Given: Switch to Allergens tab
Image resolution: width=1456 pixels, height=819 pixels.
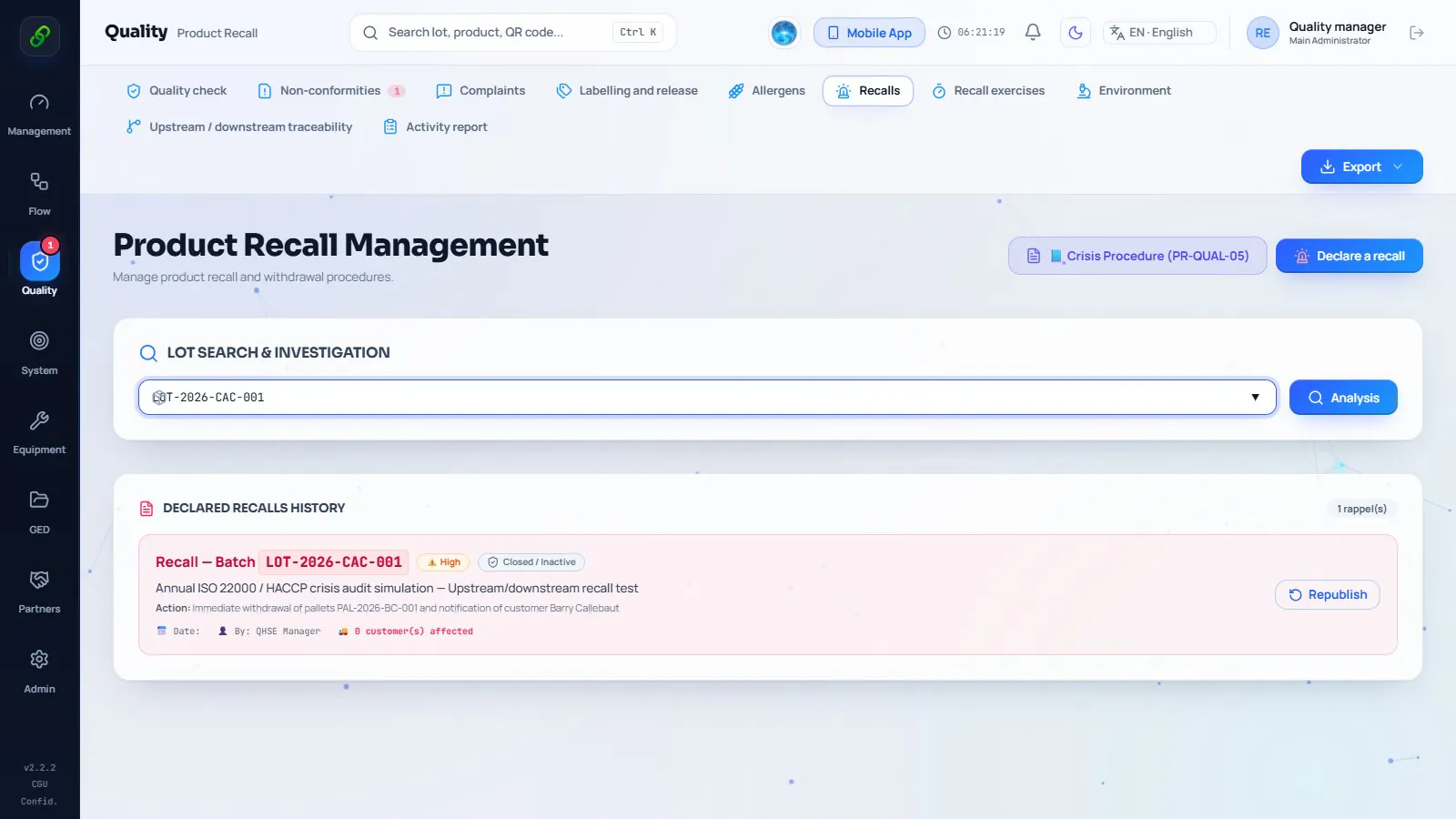Looking at the screenshot, I should [x=766, y=91].
